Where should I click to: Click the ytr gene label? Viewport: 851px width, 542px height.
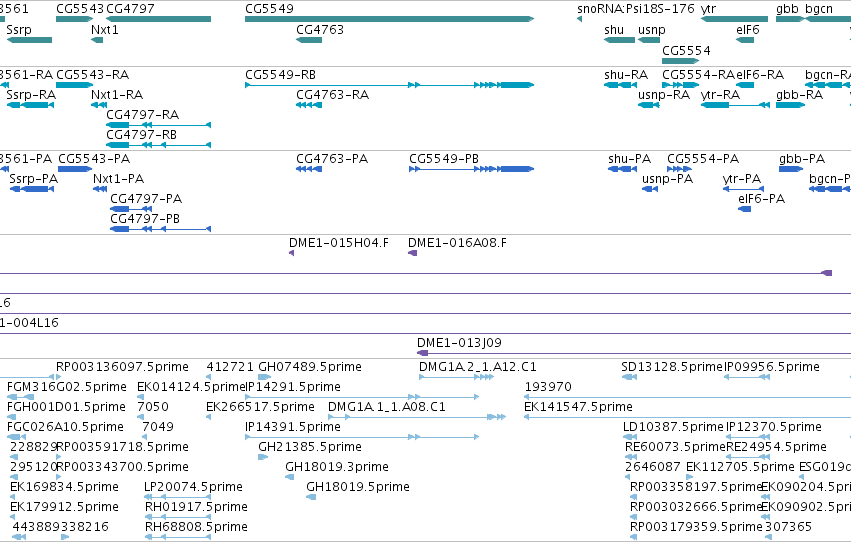click(x=708, y=9)
